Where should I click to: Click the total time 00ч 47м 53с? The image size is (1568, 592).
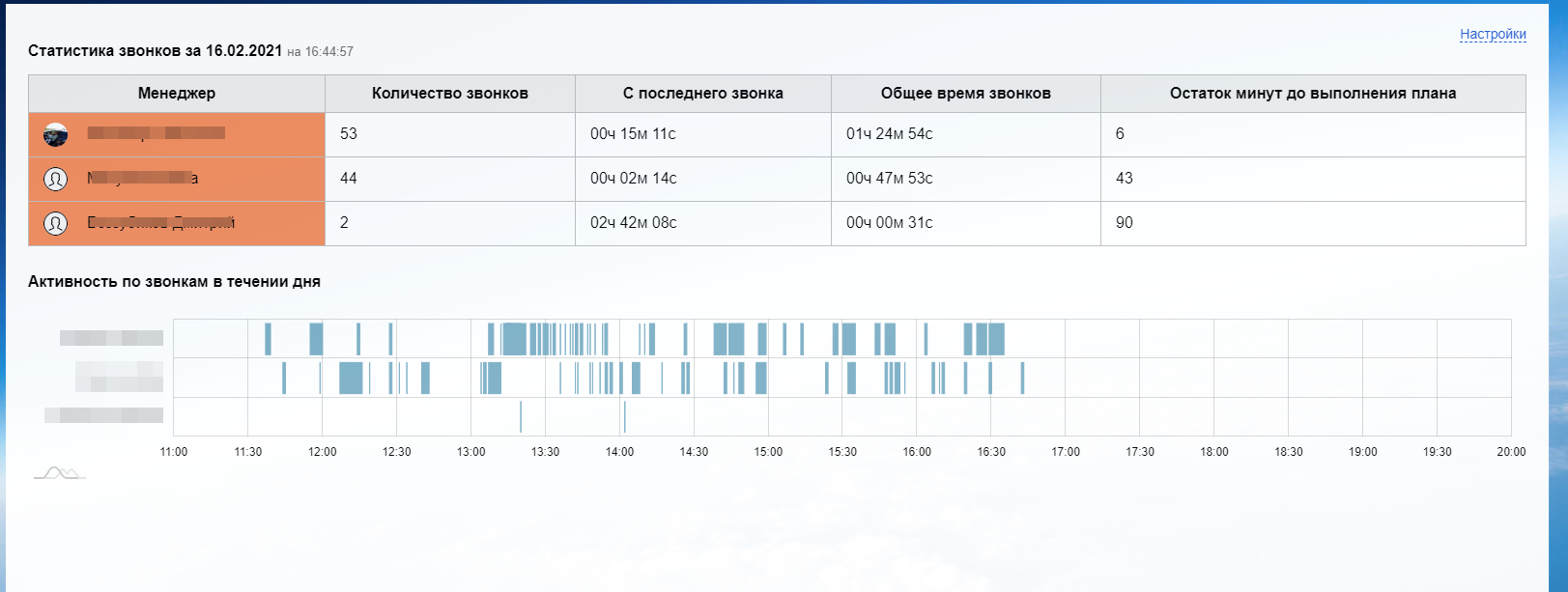[x=890, y=179]
